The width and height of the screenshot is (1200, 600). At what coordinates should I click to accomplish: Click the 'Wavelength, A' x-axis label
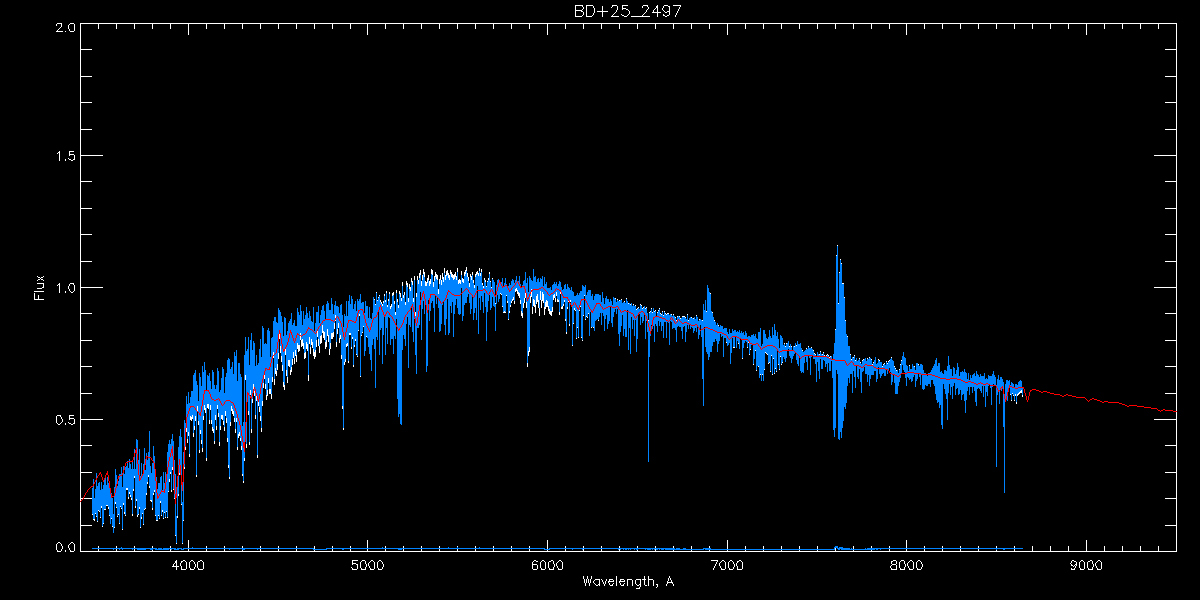(627, 582)
